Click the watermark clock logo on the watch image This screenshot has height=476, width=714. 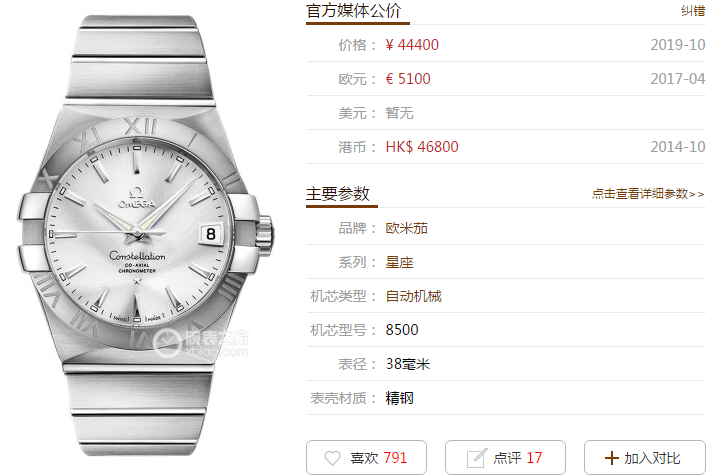[x=167, y=343]
